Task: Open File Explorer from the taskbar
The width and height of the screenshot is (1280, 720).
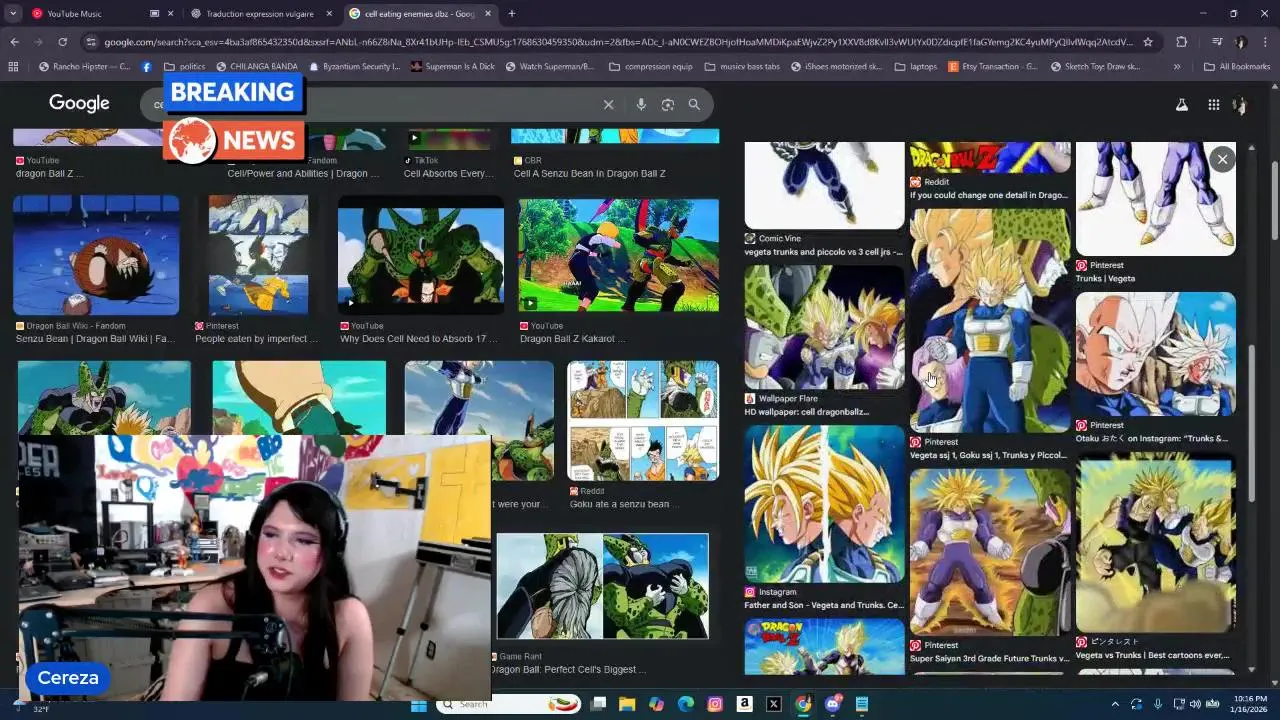Action: pyautogui.click(x=627, y=704)
